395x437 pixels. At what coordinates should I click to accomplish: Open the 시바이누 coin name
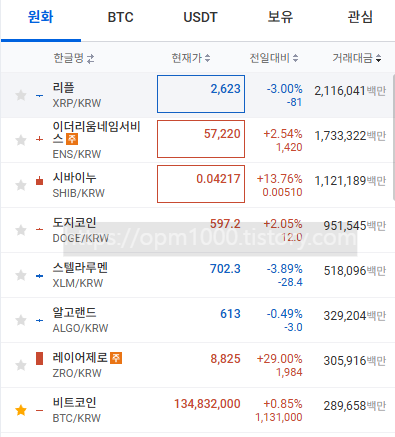tap(74, 177)
